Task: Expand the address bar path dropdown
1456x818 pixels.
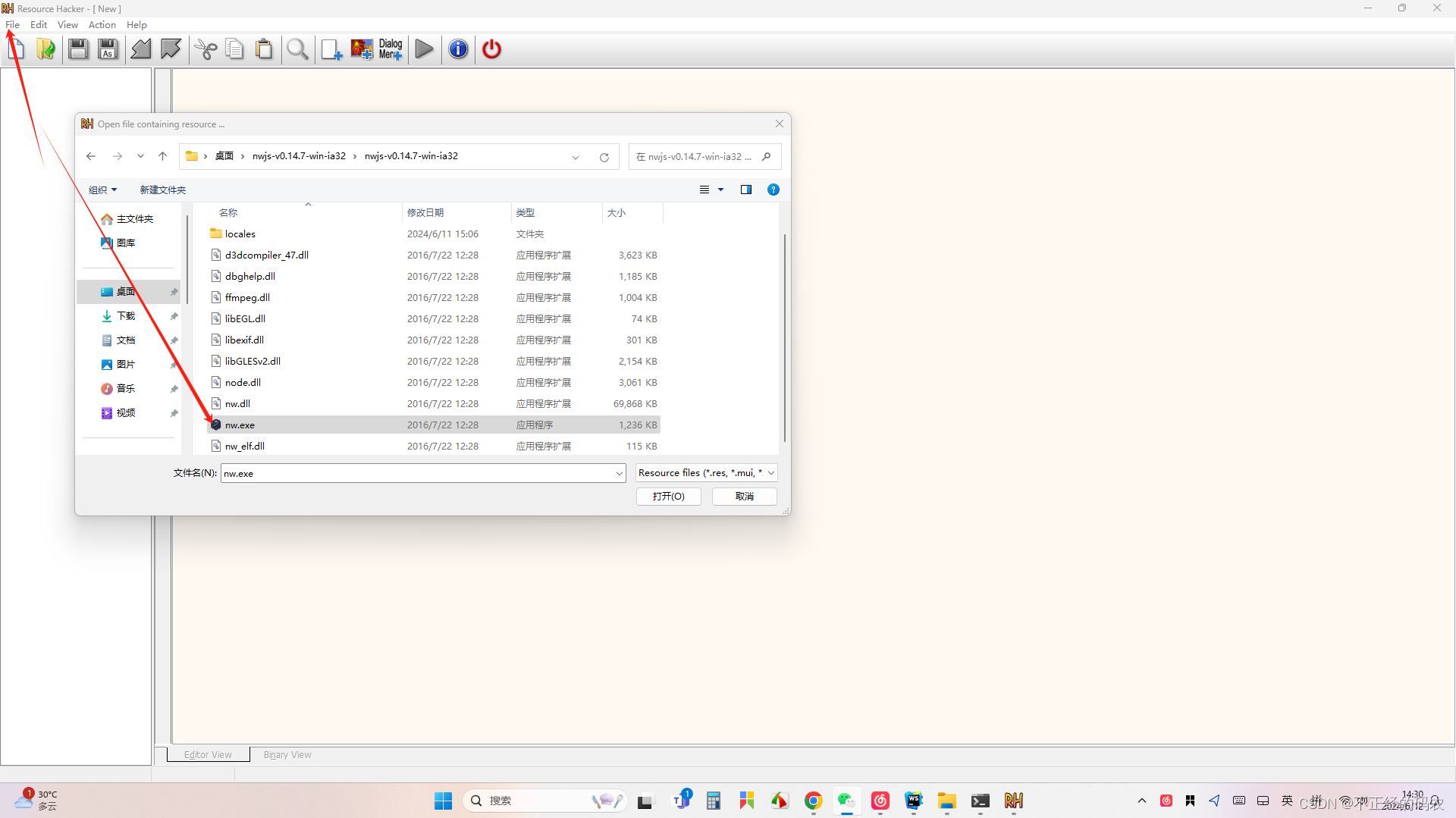Action: point(576,157)
